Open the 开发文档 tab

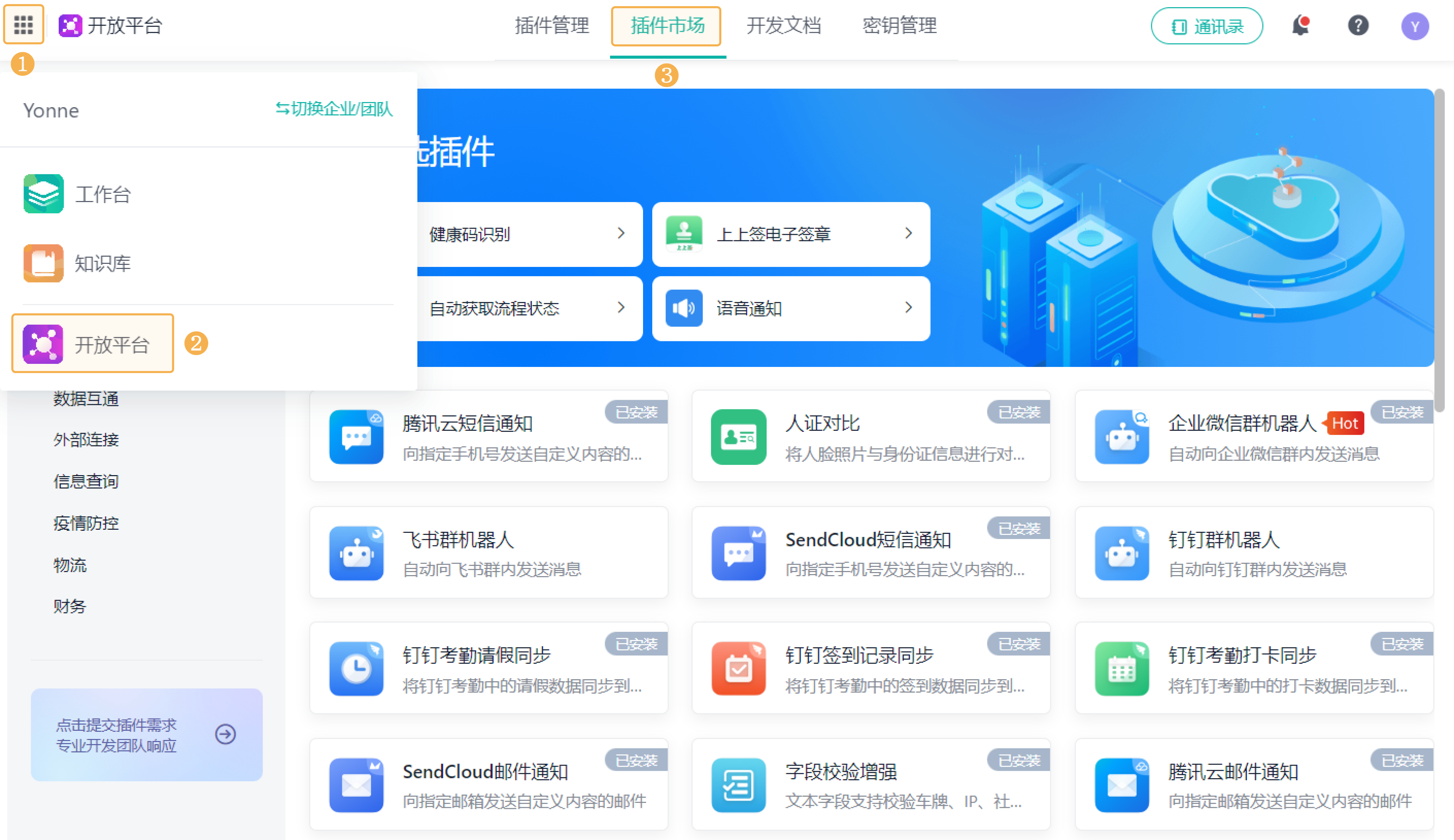tap(783, 26)
